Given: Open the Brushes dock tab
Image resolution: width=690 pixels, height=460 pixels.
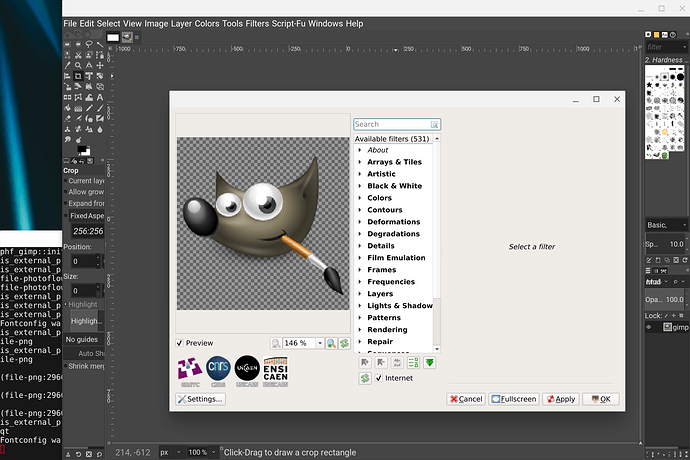Looking at the screenshot, I should (x=648, y=34).
